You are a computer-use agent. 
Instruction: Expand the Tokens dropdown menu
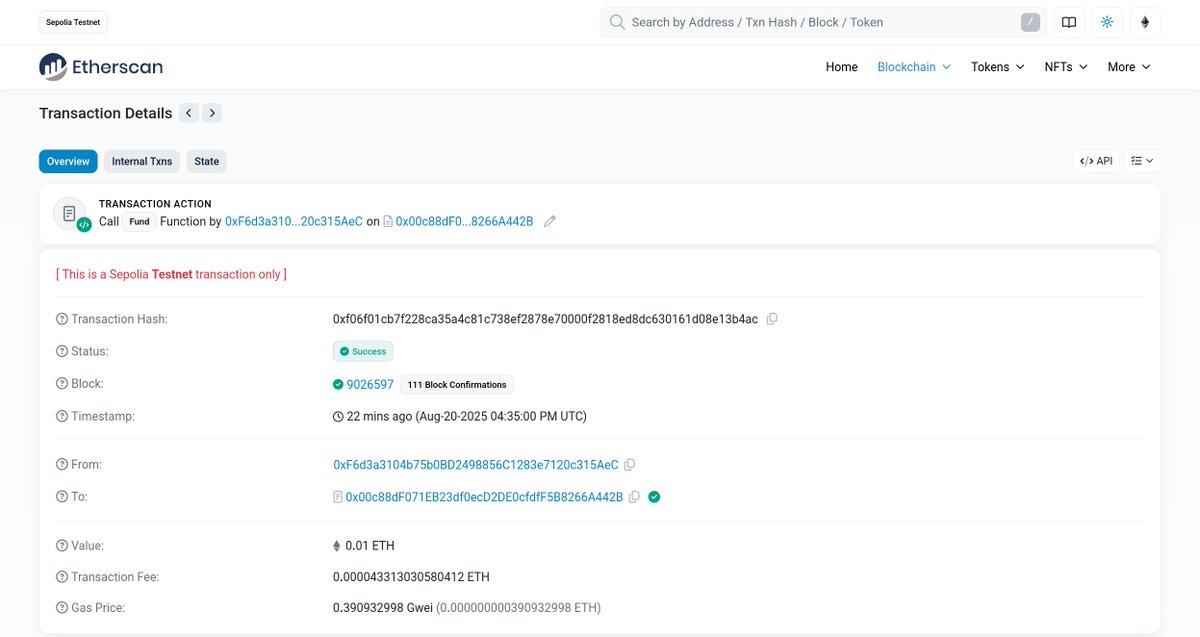coord(998,67)
